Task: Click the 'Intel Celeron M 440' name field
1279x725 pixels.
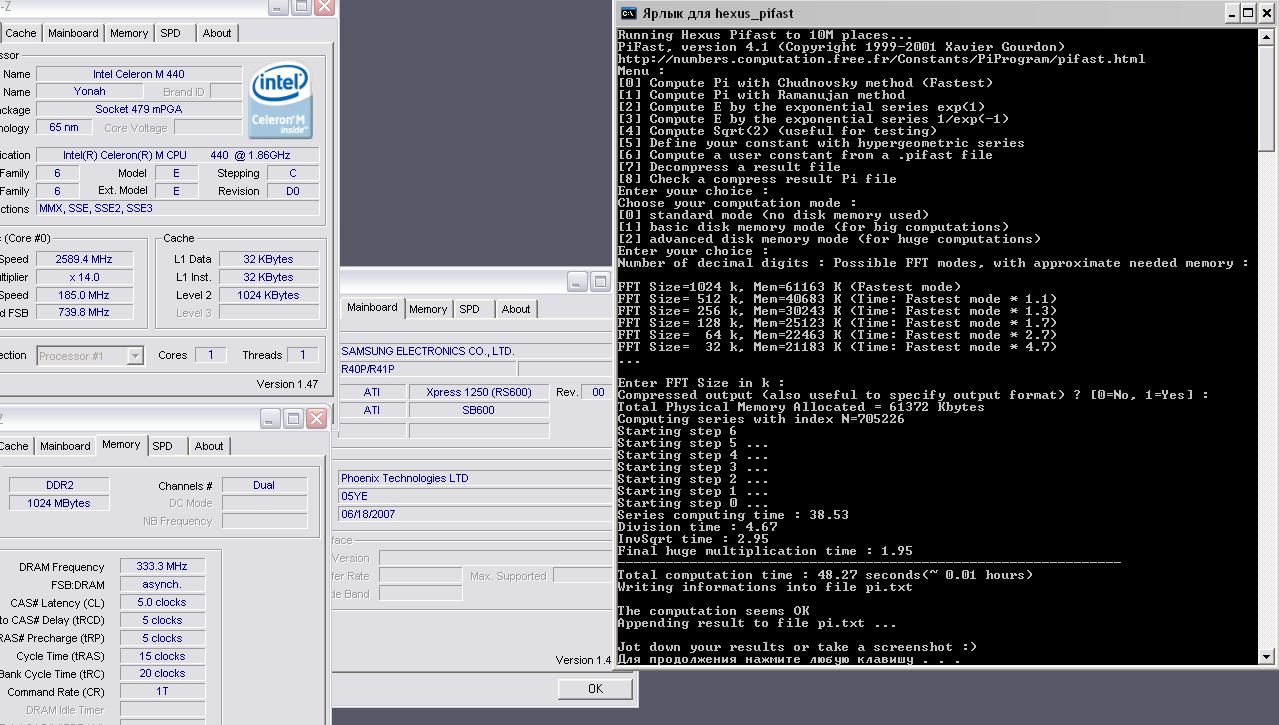Action: (x=139, y=74)
